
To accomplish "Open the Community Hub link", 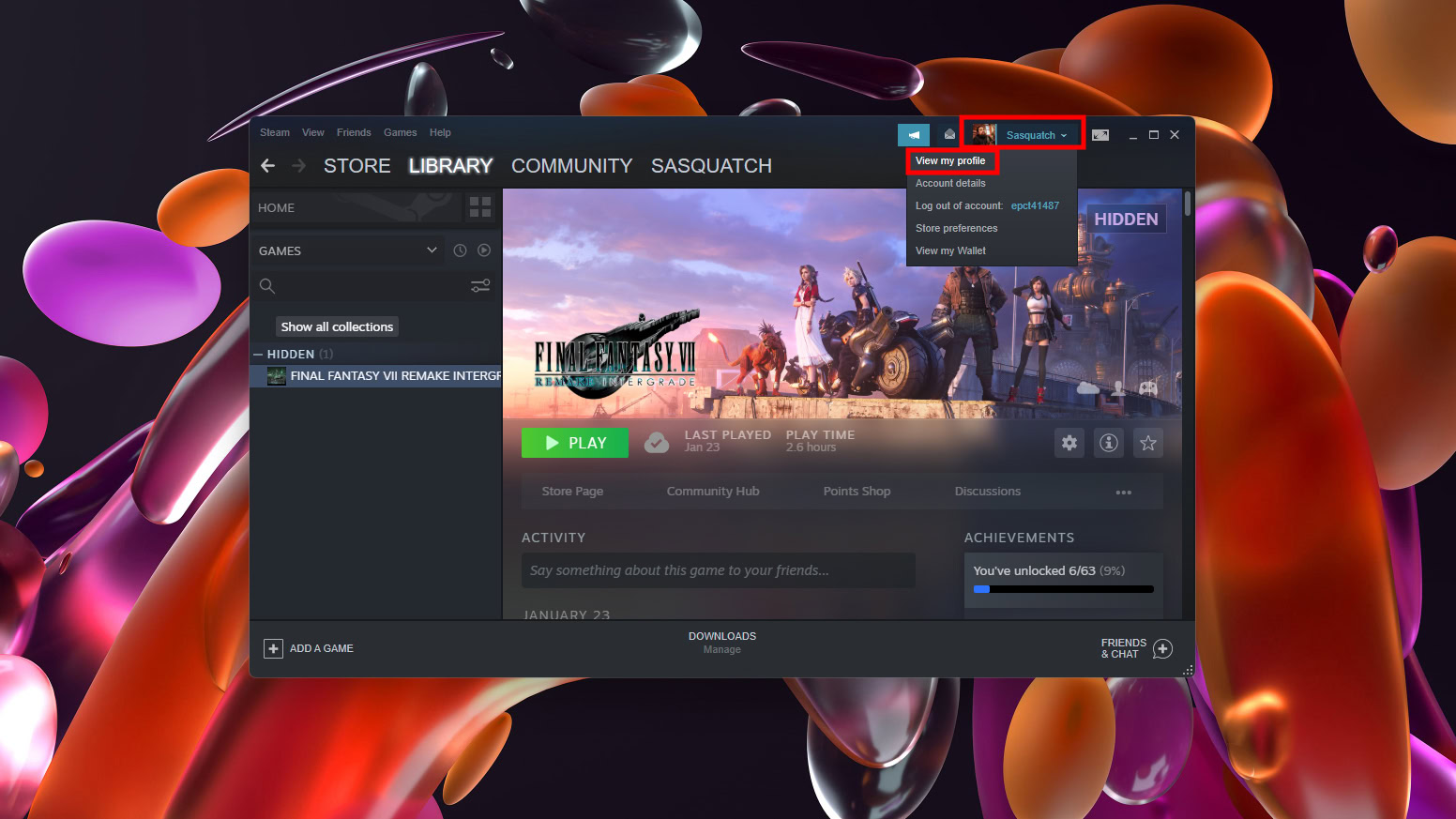I will pyautogui.click(x=713, y=492).
